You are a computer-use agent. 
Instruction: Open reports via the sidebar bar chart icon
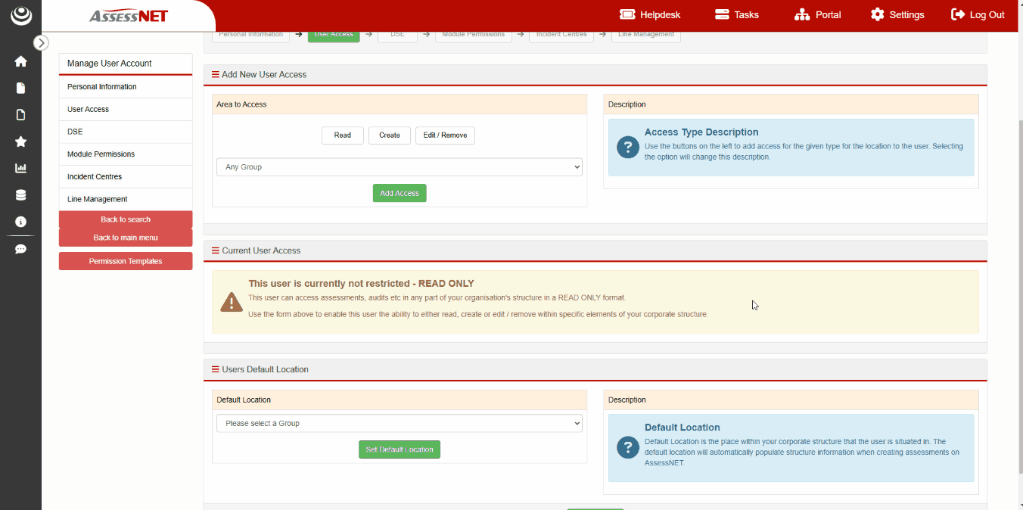(21, 168)
